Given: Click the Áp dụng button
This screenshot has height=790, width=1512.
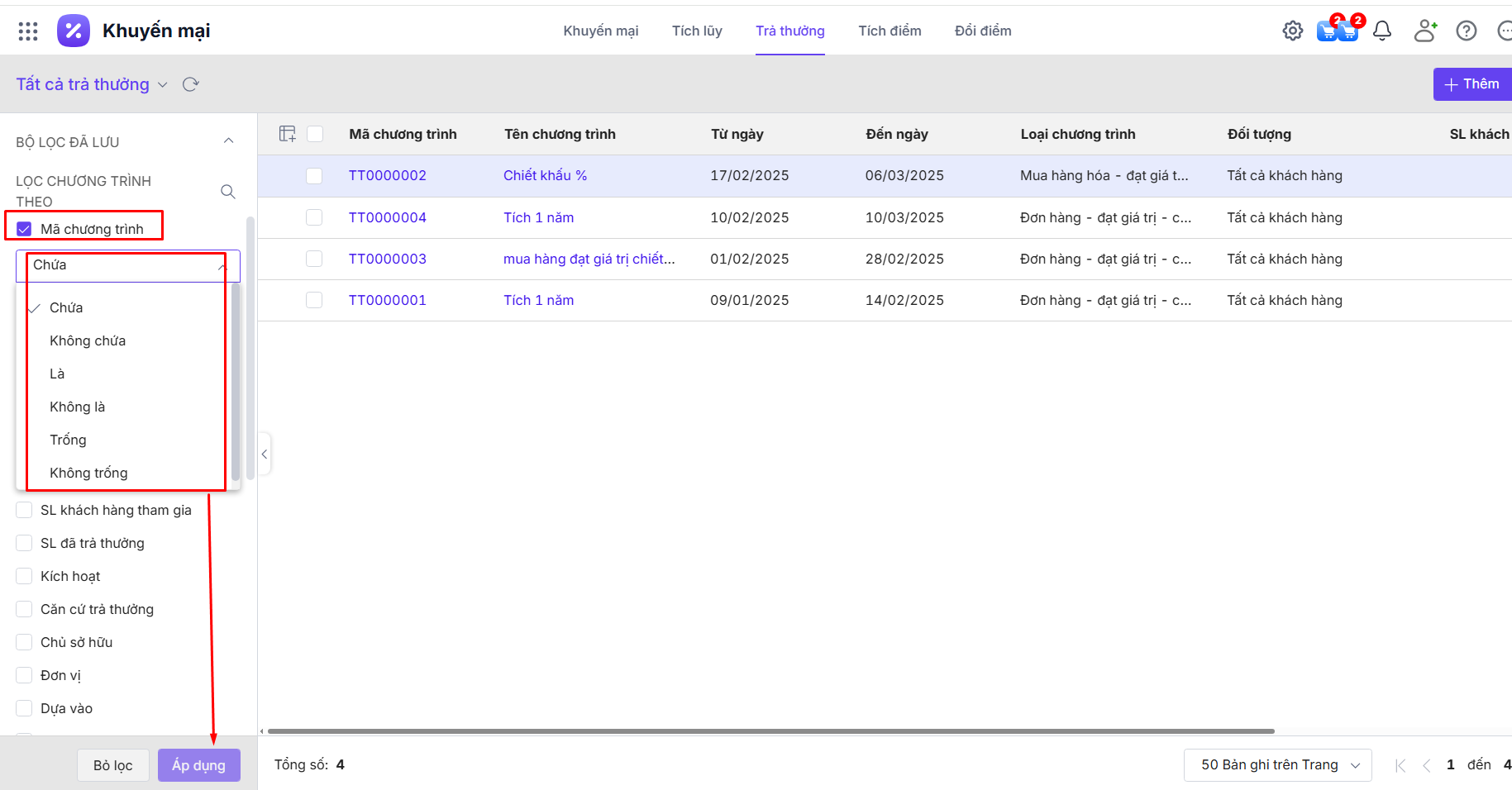Looking at the screenshot, I should click(x=198, y=765).
